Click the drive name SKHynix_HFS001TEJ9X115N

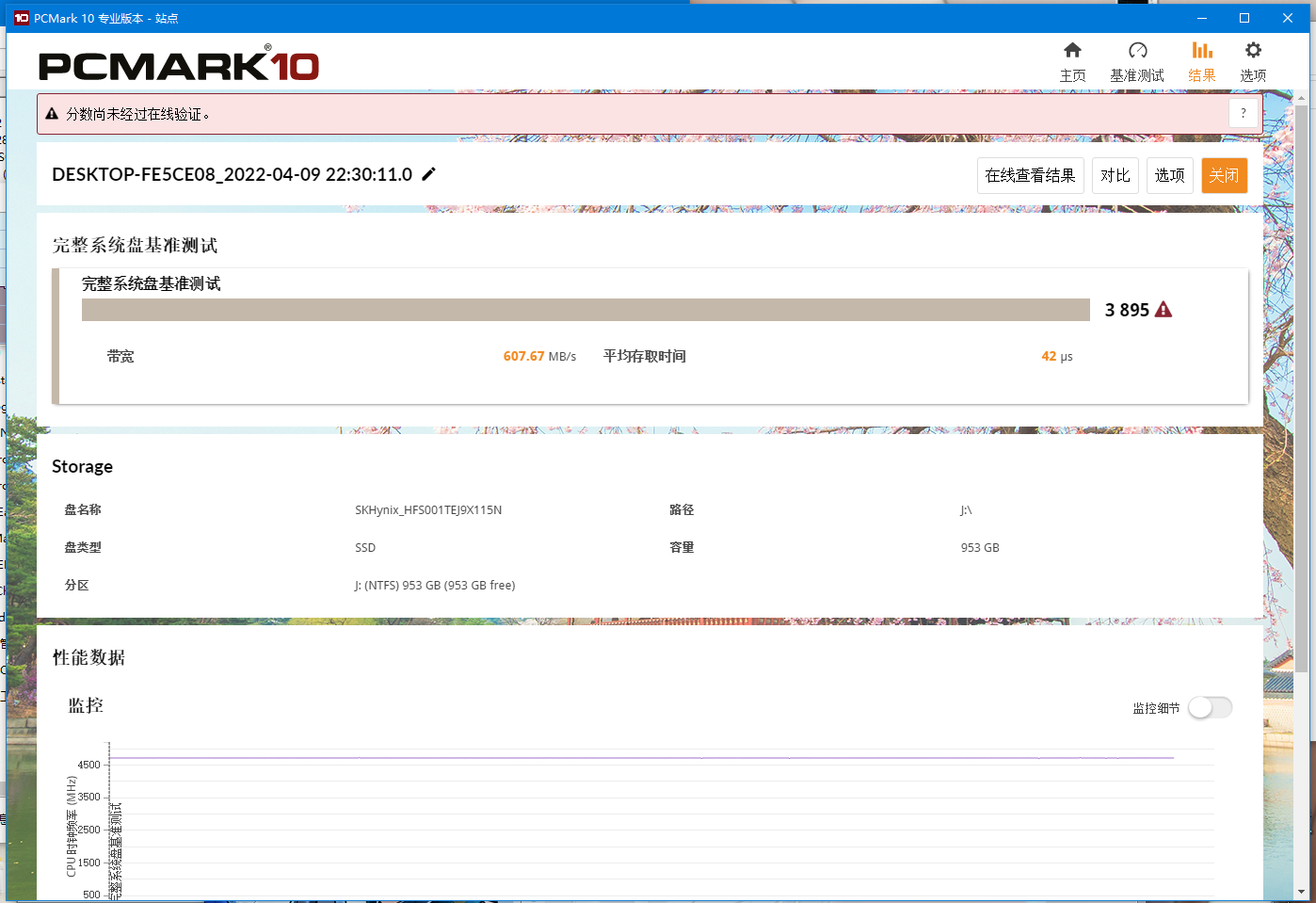428,509
